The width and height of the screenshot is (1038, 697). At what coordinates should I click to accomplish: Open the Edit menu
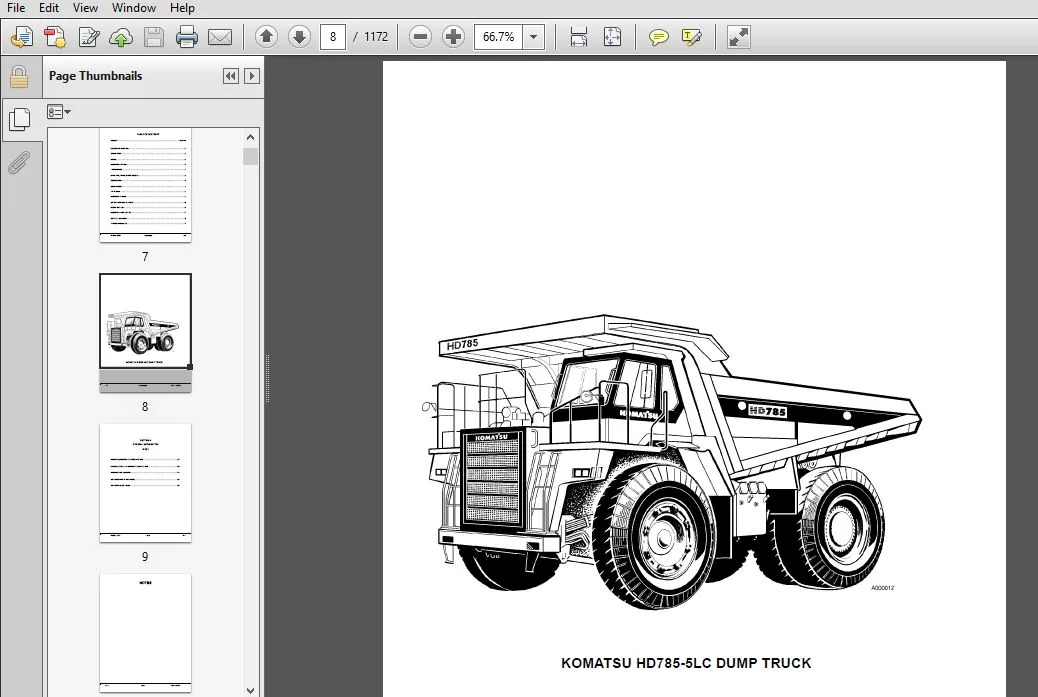(49, 8)
